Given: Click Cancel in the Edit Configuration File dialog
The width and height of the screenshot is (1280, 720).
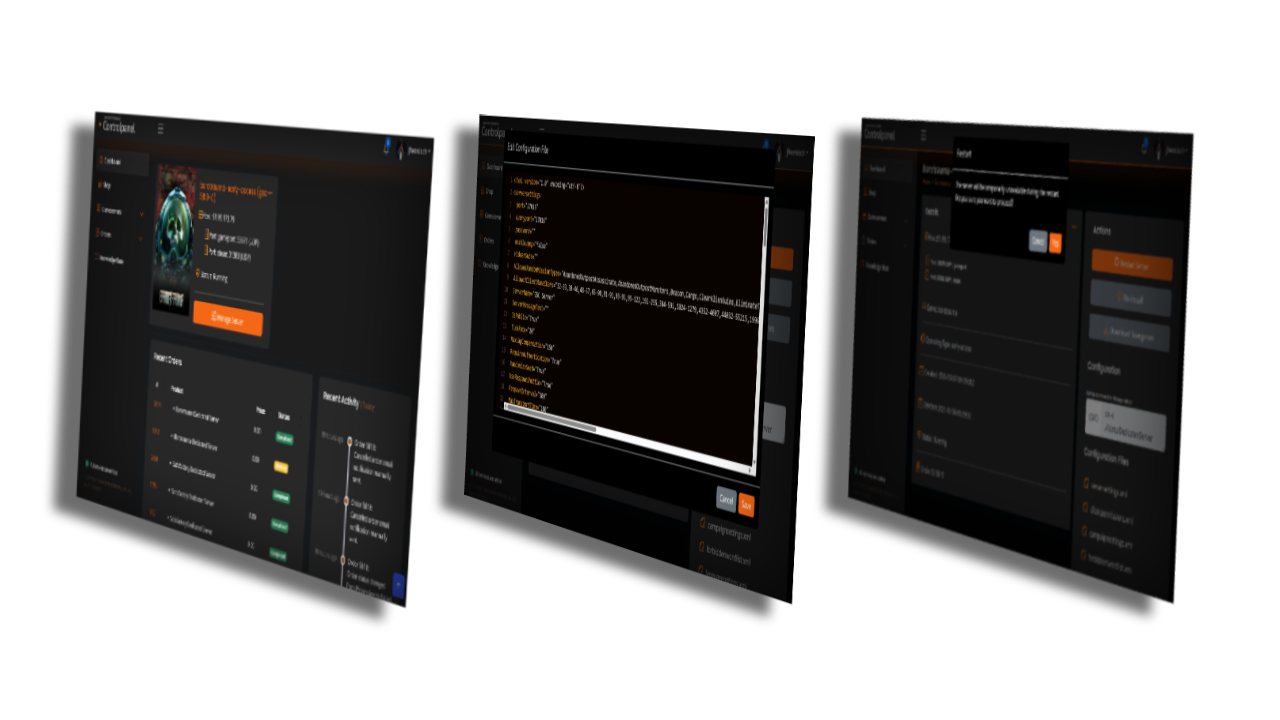Looking at the screenshot, I should [726, 499].
